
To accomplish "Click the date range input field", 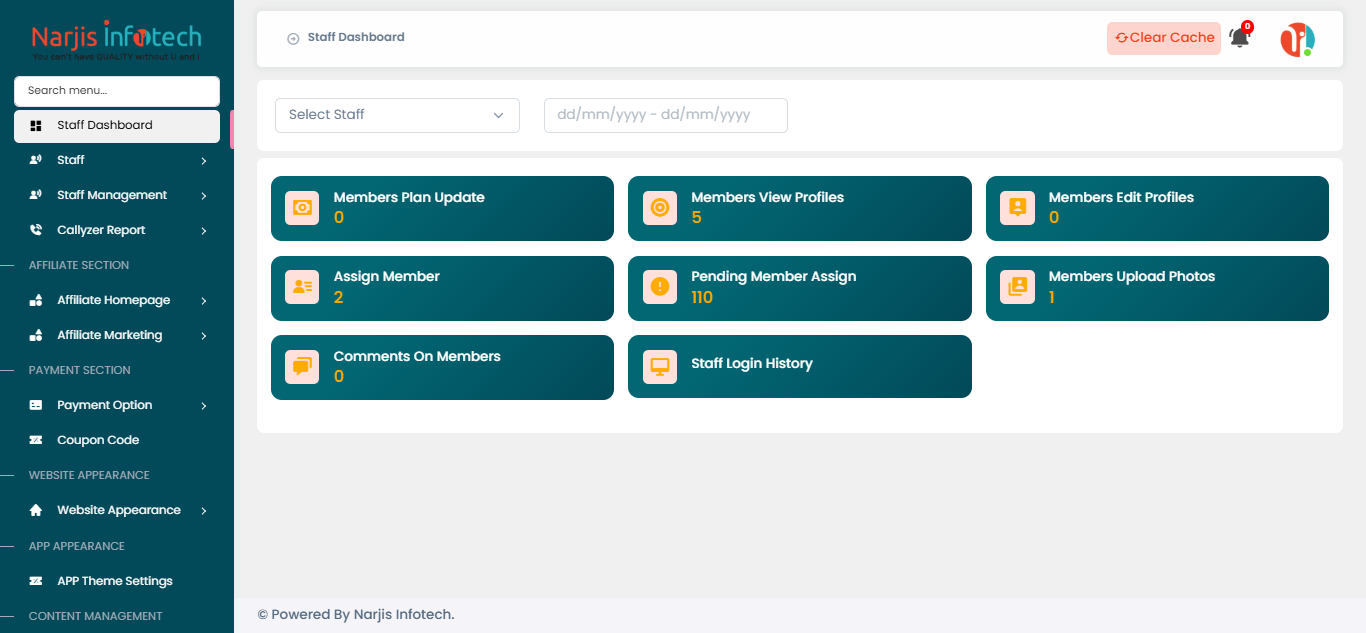I will coord(666,115).
